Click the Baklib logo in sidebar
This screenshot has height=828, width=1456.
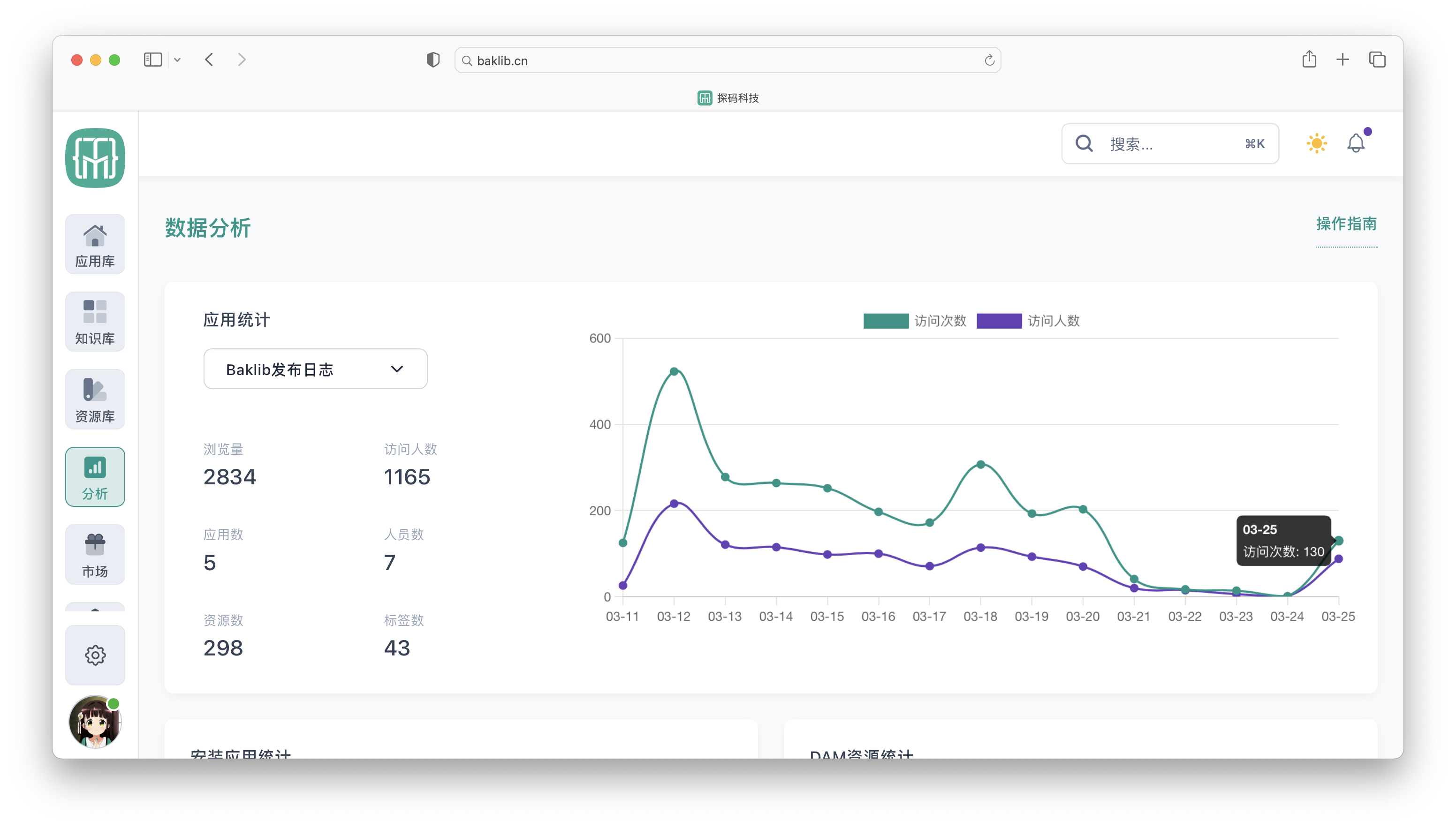coord(95,158)
